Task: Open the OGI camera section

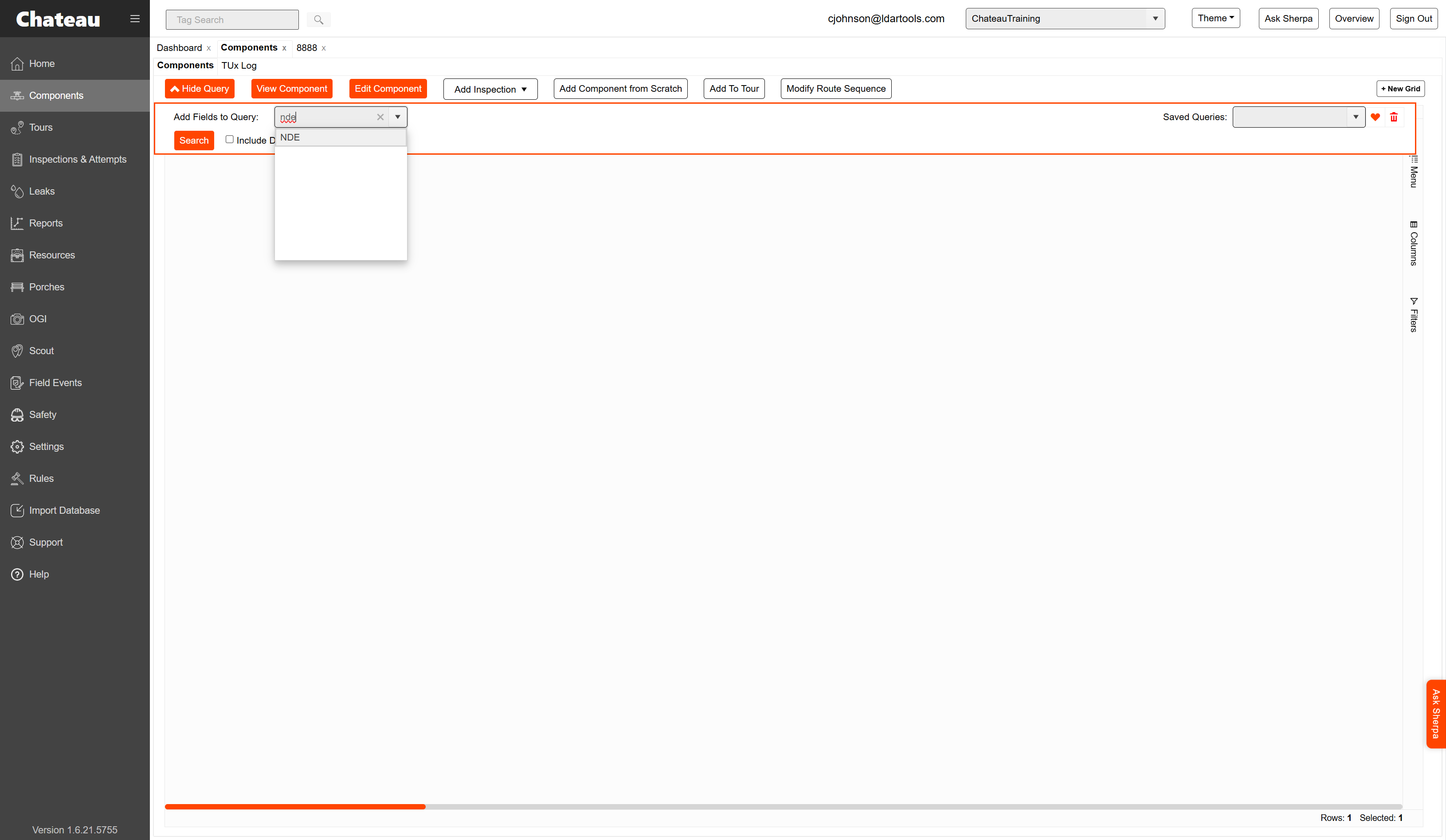Action: click(74, 319)
